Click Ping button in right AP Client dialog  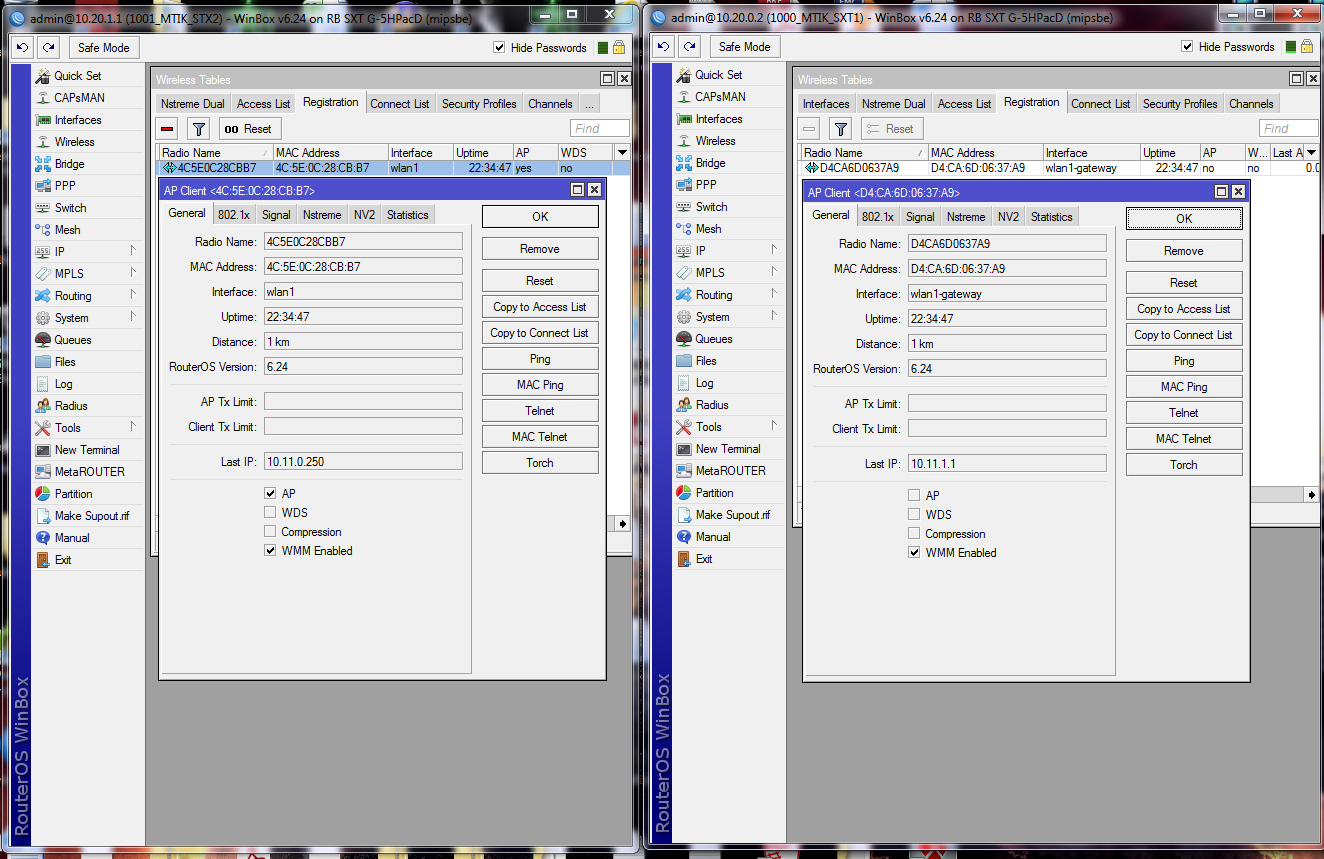point(1184,361)
